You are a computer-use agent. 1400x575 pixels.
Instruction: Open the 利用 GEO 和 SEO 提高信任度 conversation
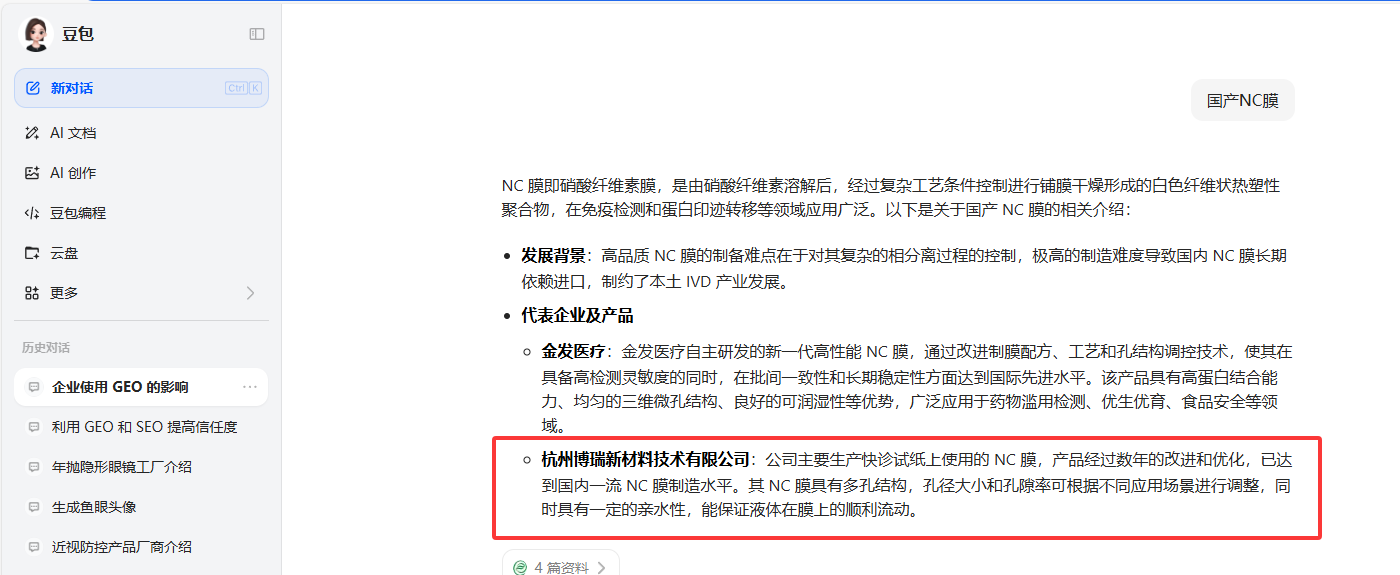[141, 427]
